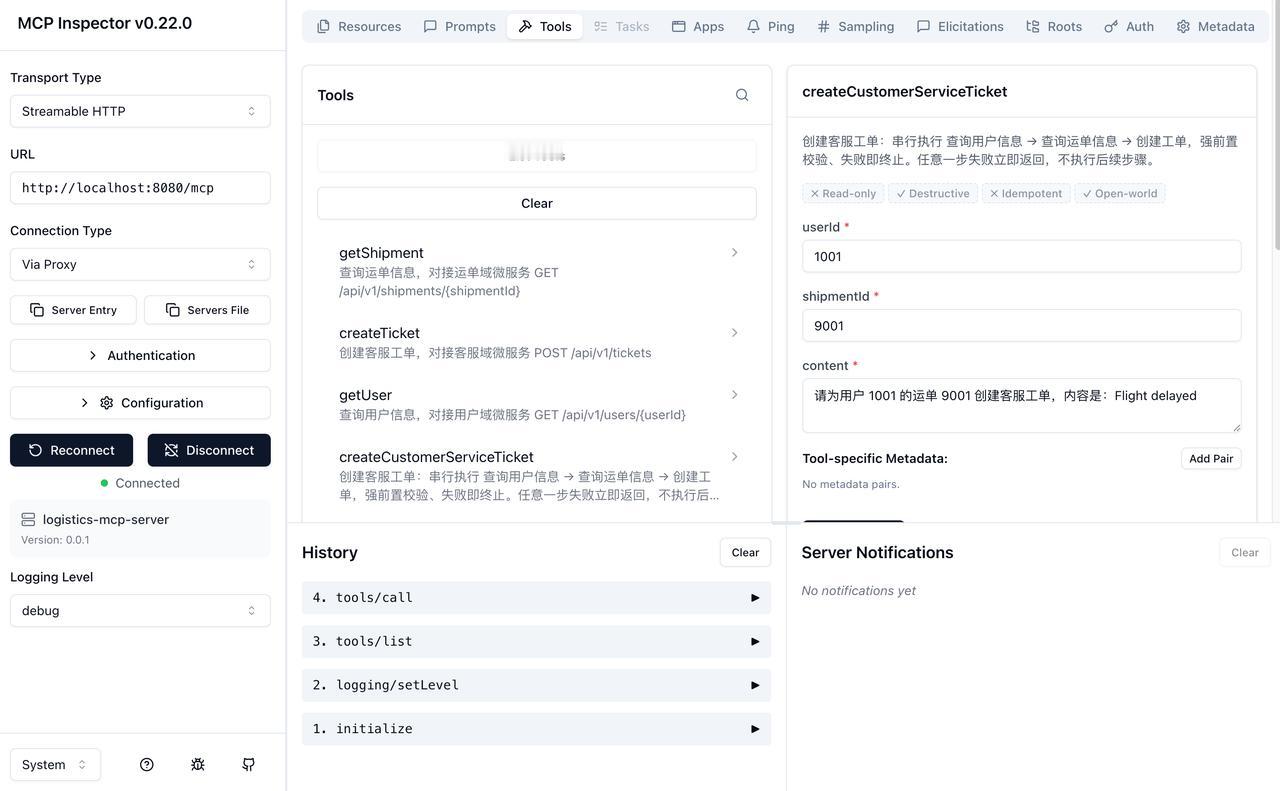The image size is (1280, 791).
Task: Click the server icon beside logistics-mcp-server
Action: [28, 519]
